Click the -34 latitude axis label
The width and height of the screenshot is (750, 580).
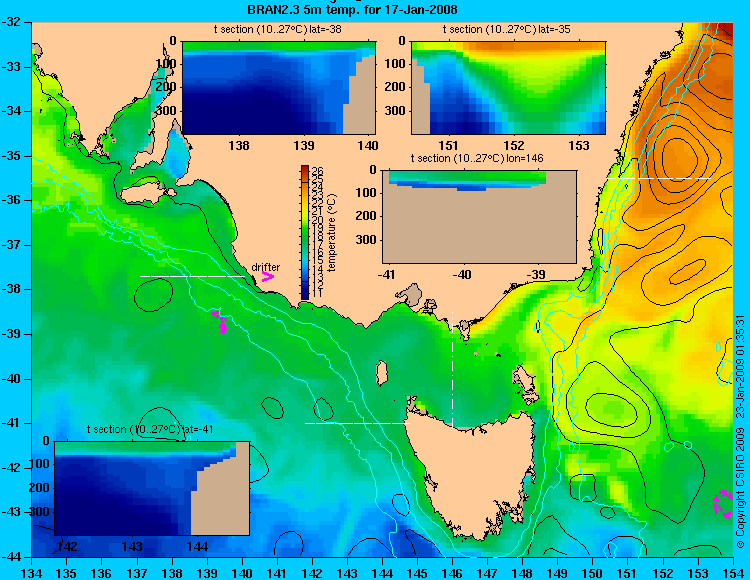point(12,111)
